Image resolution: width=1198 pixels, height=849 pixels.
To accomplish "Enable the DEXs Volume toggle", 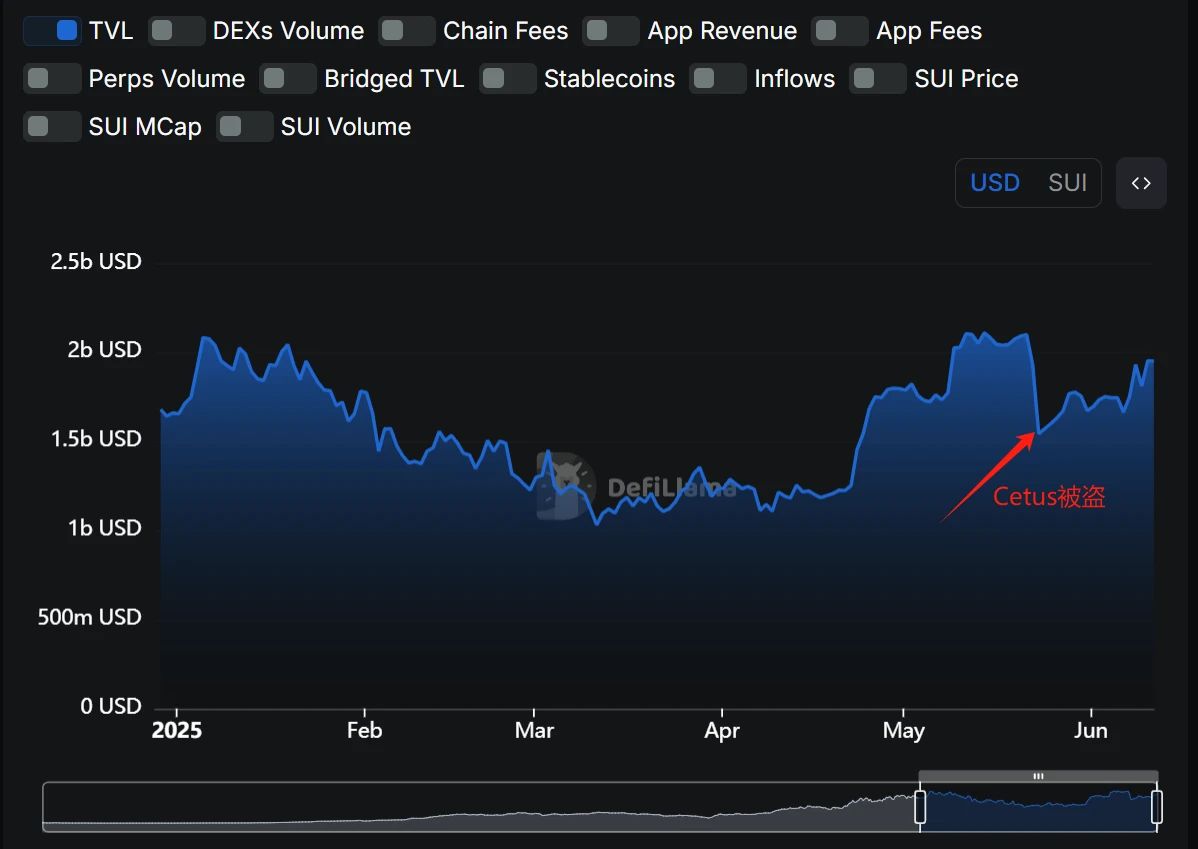I will [x=177, y=31].
